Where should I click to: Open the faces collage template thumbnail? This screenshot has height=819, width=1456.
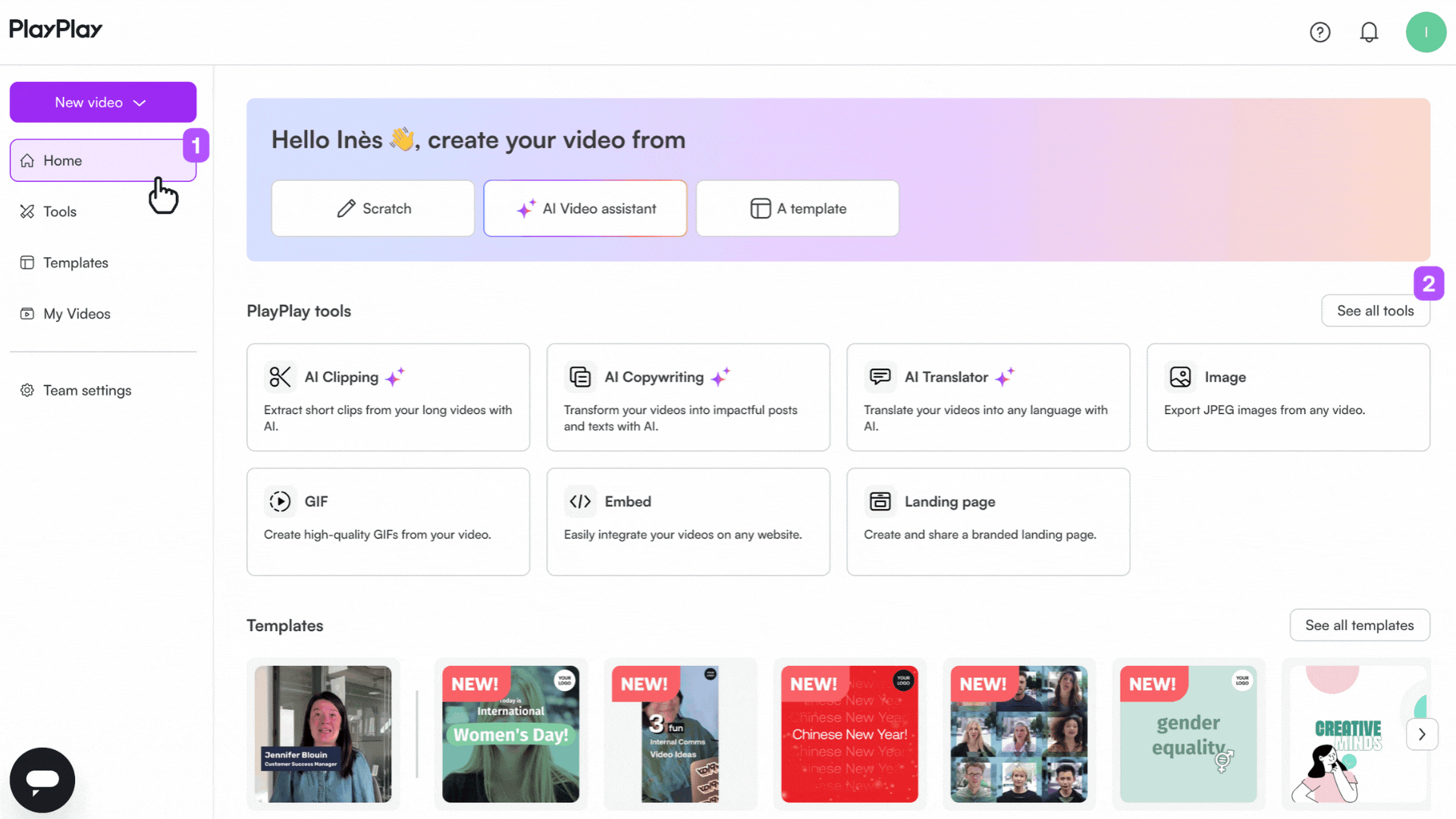pos(1018,734)
